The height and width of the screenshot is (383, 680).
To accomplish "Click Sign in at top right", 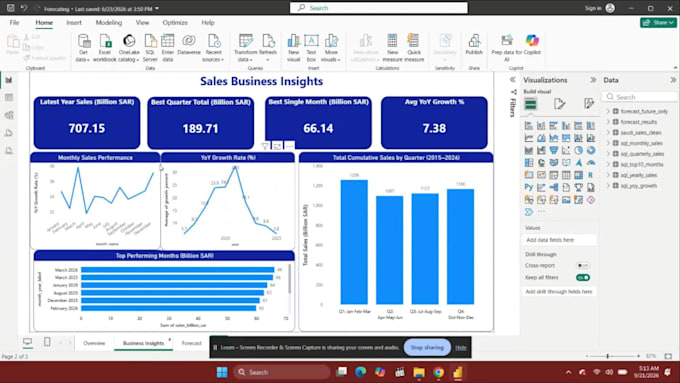I will pos(593,8).
